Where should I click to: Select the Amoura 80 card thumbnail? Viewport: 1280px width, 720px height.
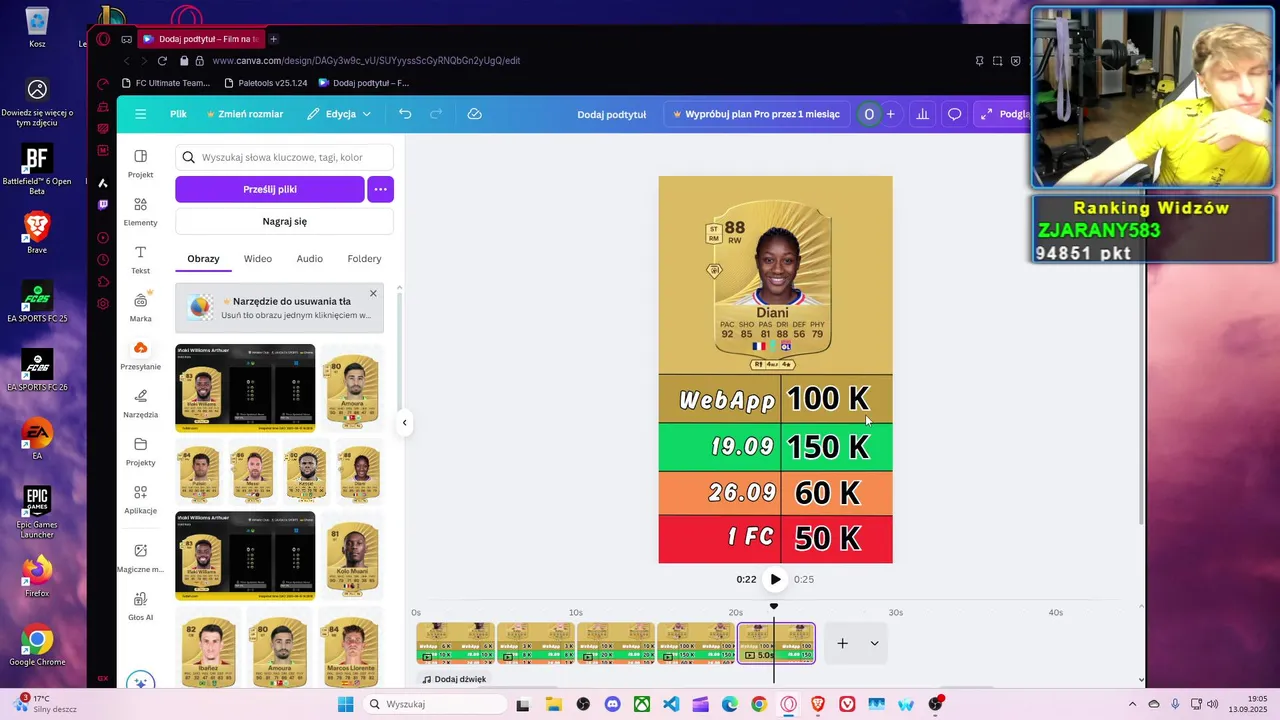(x=351, y=389)
